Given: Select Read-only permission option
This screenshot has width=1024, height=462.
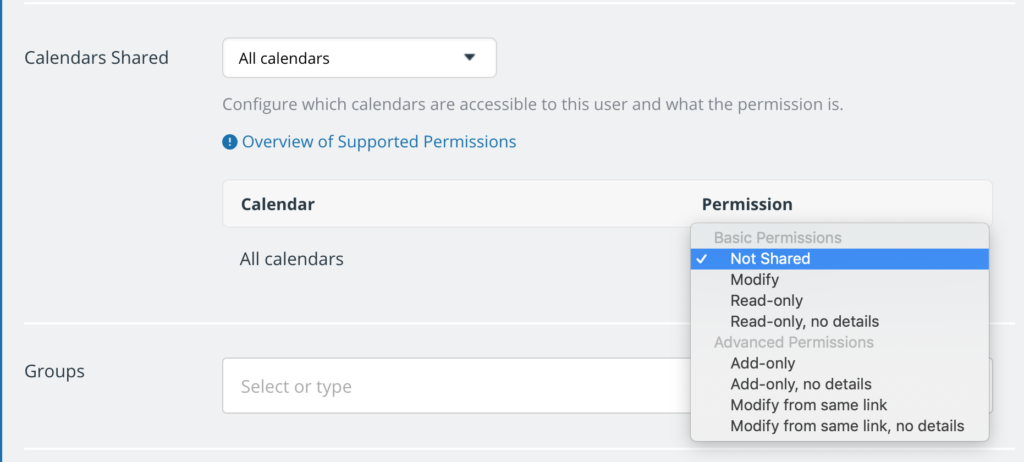Looking at the screenshot, I should (x=840, y=301).
